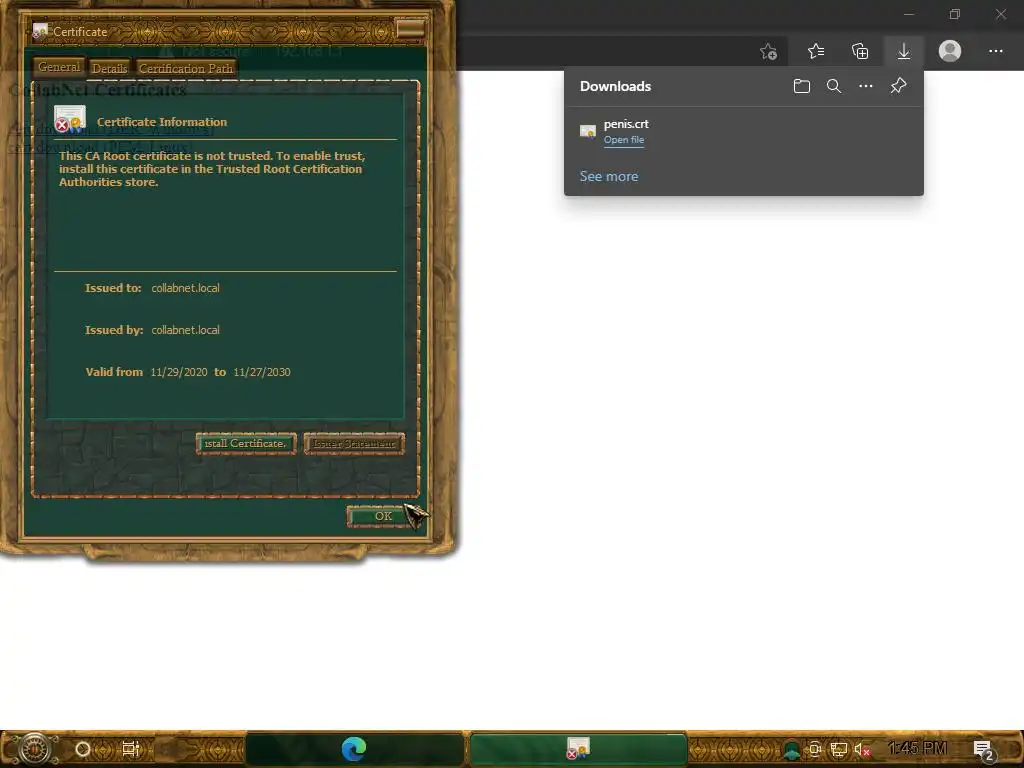Click the downloaded .crt file icon
The width and height of the screenshot is (1024, 768).
click(588, 132)
